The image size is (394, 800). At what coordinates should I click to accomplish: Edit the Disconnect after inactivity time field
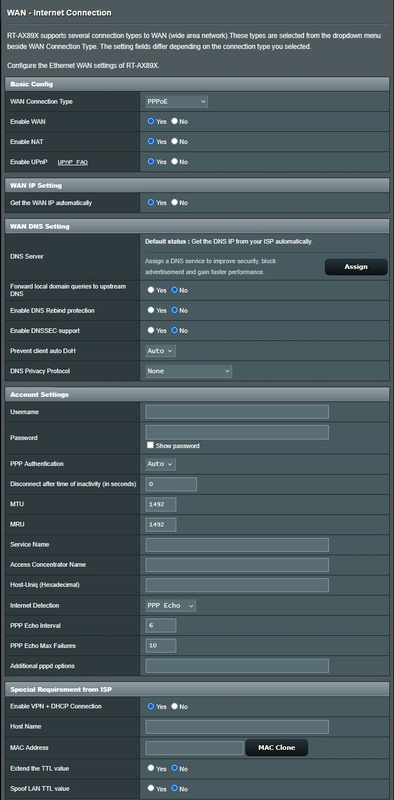point(171,484)
